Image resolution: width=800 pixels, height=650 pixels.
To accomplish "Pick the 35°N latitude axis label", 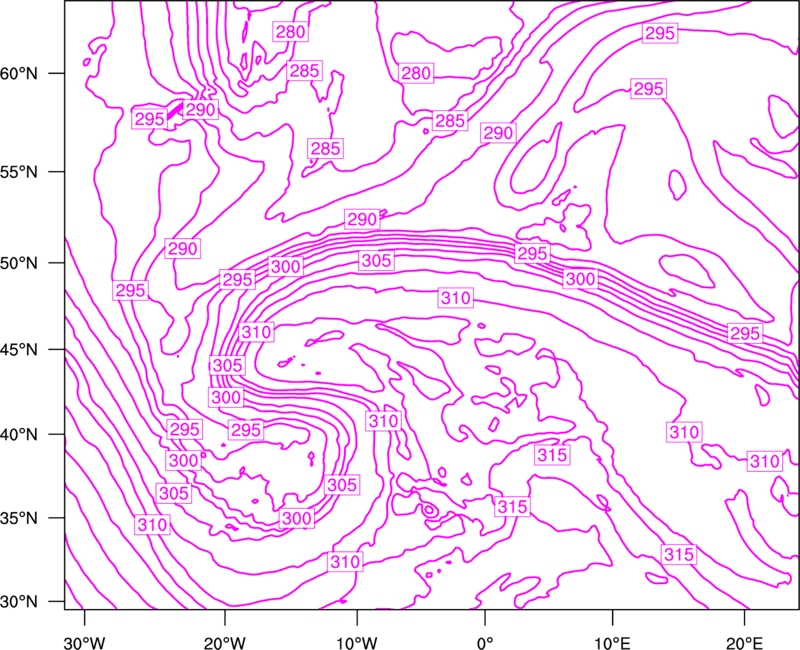I will pos(19,518).
